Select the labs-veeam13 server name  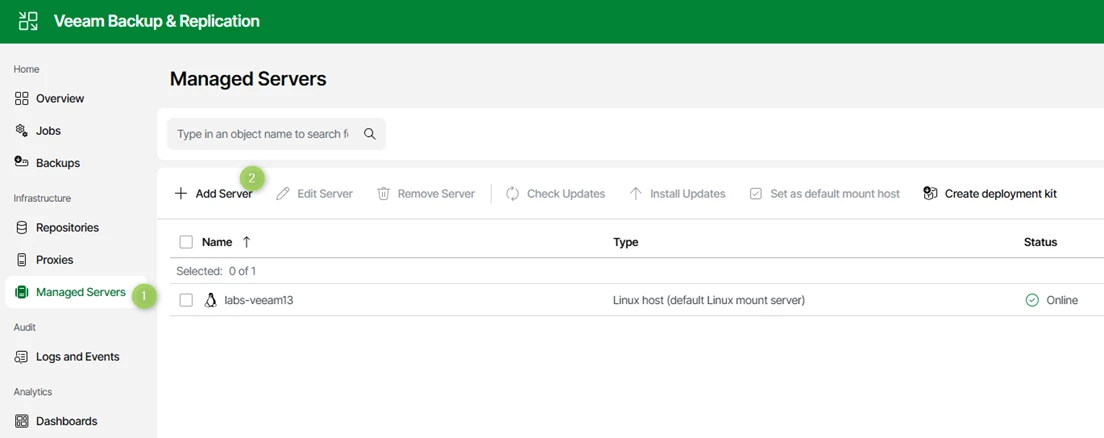[x=258, y=300]
